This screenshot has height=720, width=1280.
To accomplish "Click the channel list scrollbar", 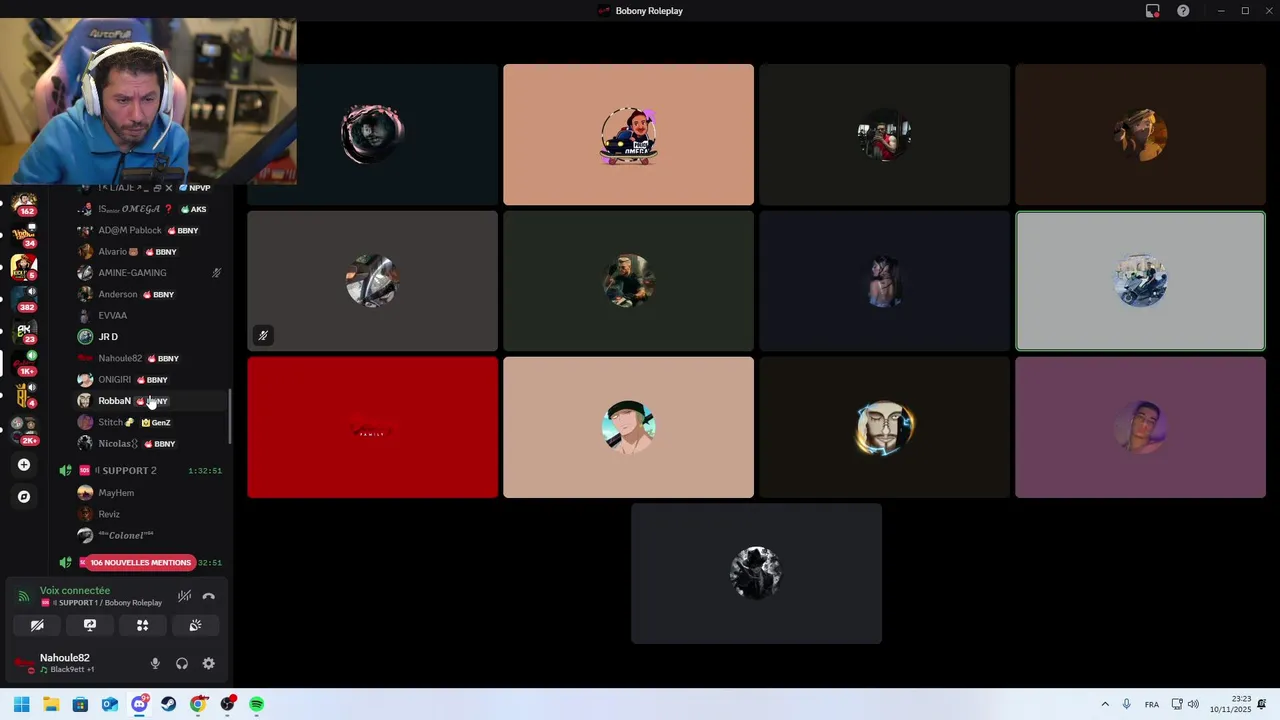I will [230, 417].
